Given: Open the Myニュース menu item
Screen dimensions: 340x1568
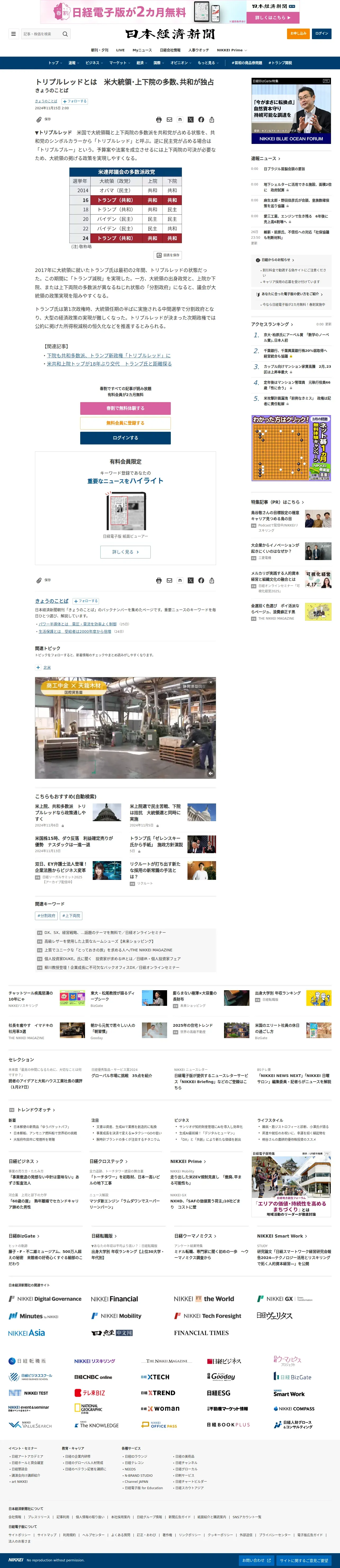Looking at the screenshot, I should [x=142, y=50].
